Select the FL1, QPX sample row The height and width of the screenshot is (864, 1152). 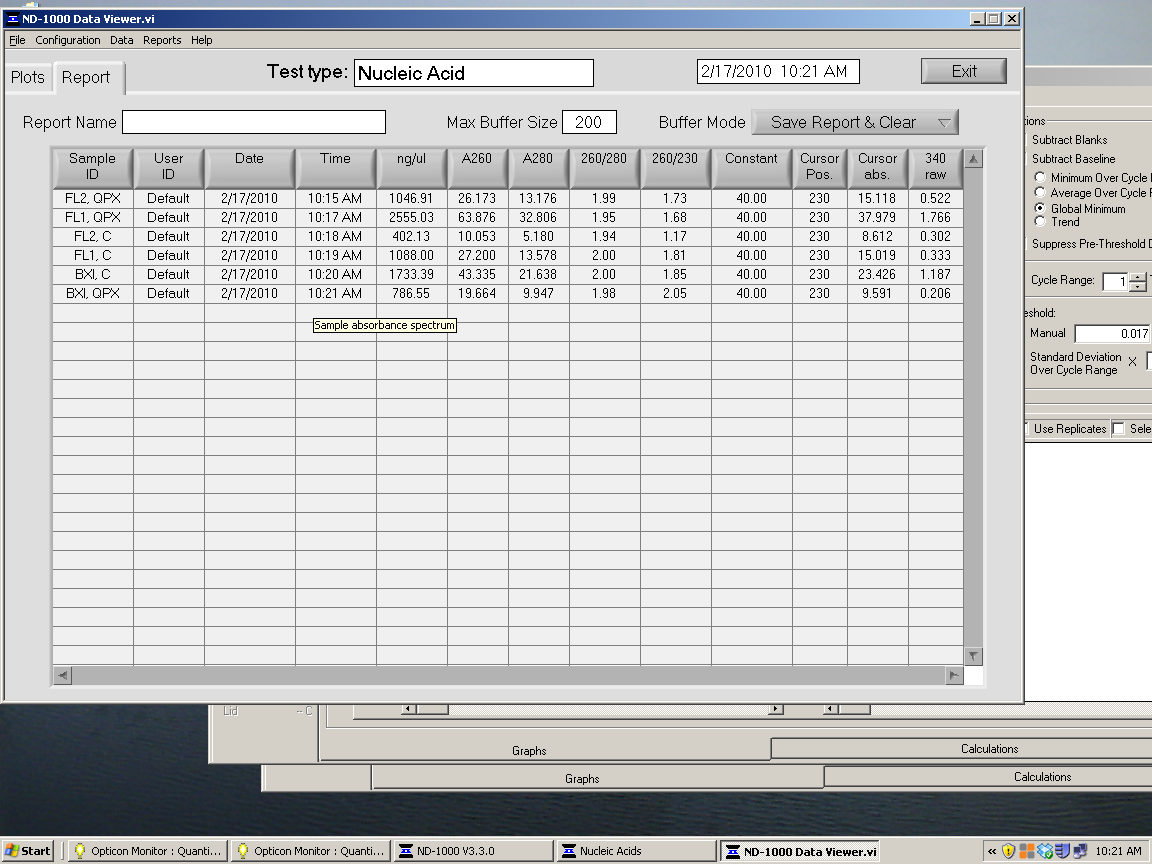tap(508, 217)
